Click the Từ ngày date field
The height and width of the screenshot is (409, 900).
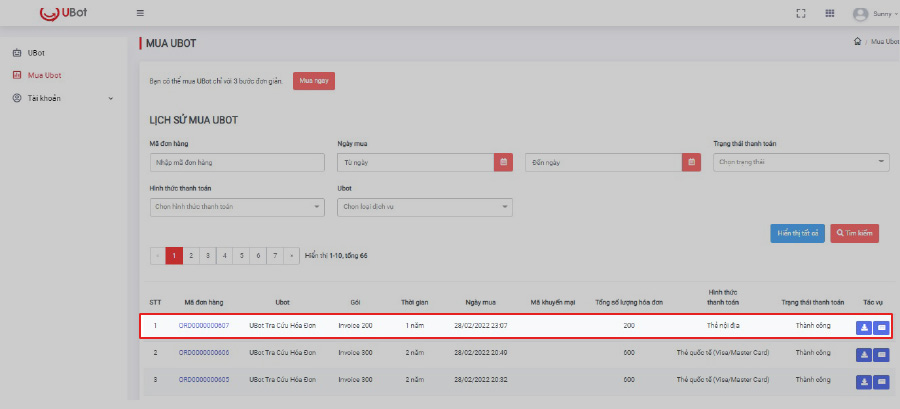416,162
